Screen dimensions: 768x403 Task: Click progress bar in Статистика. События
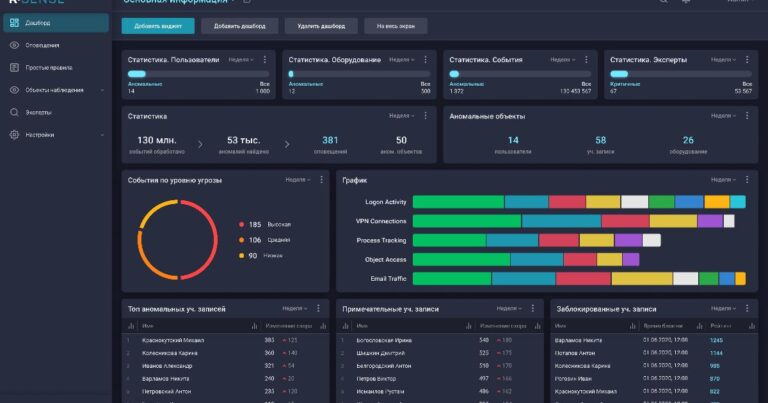(520, 74)
